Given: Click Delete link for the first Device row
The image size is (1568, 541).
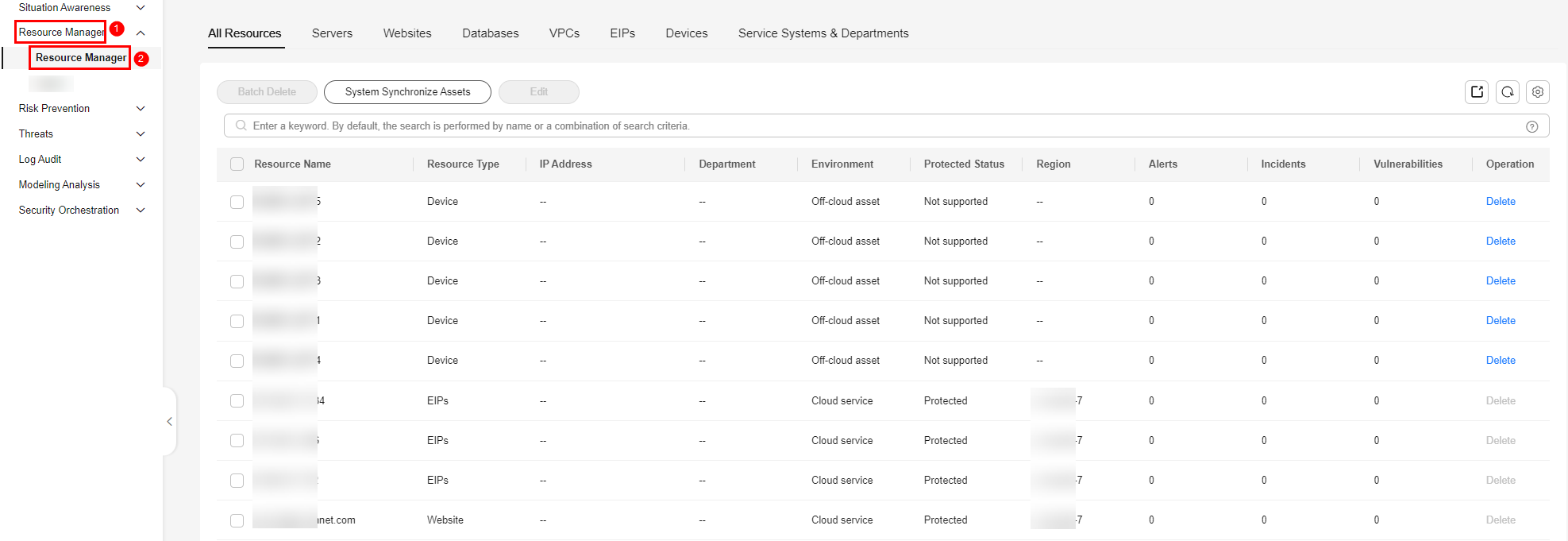Looking at the screenshot, I should 1500,202.
